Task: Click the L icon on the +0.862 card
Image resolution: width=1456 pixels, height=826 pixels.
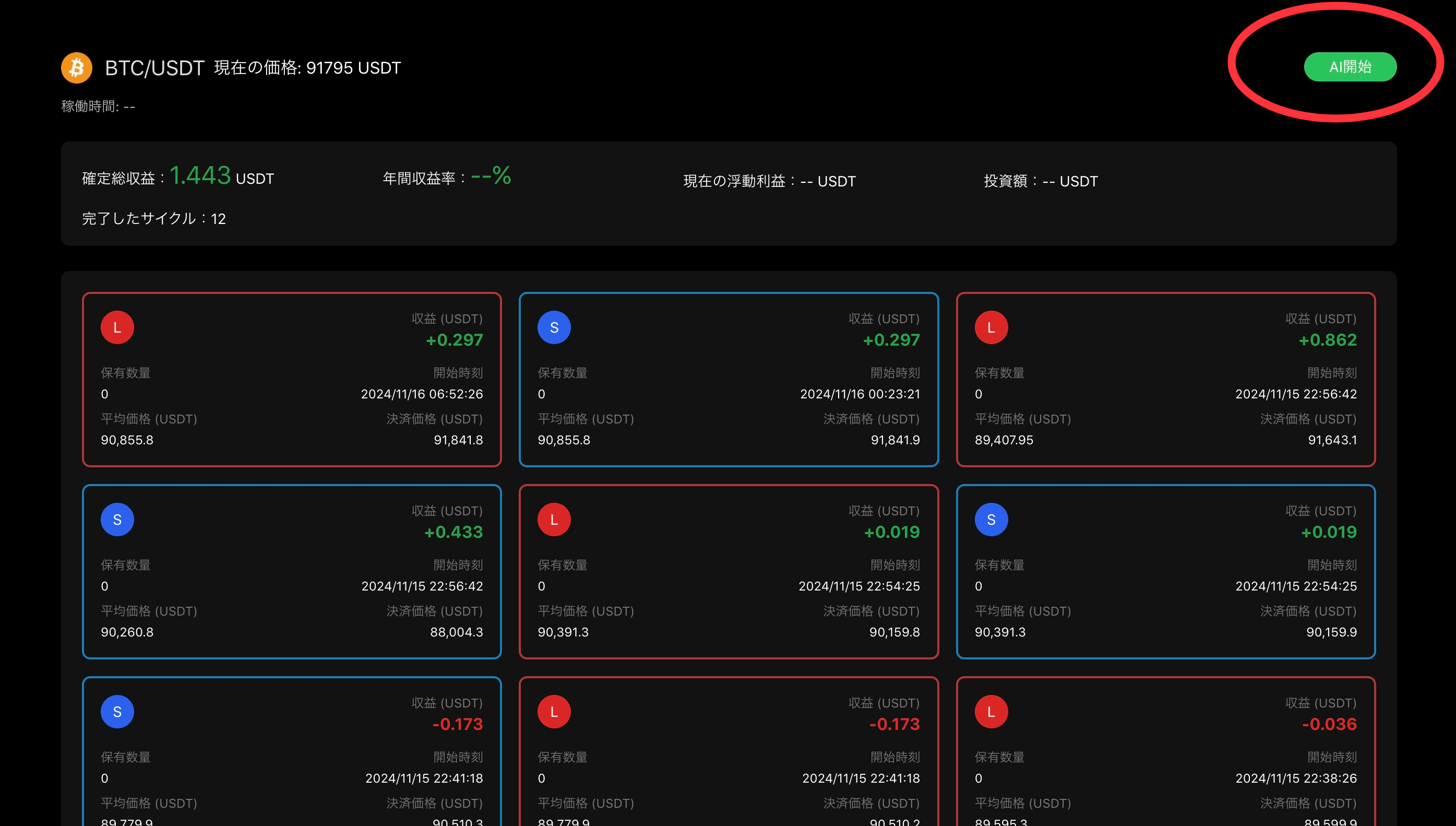Action: click(x=991, y=327)
